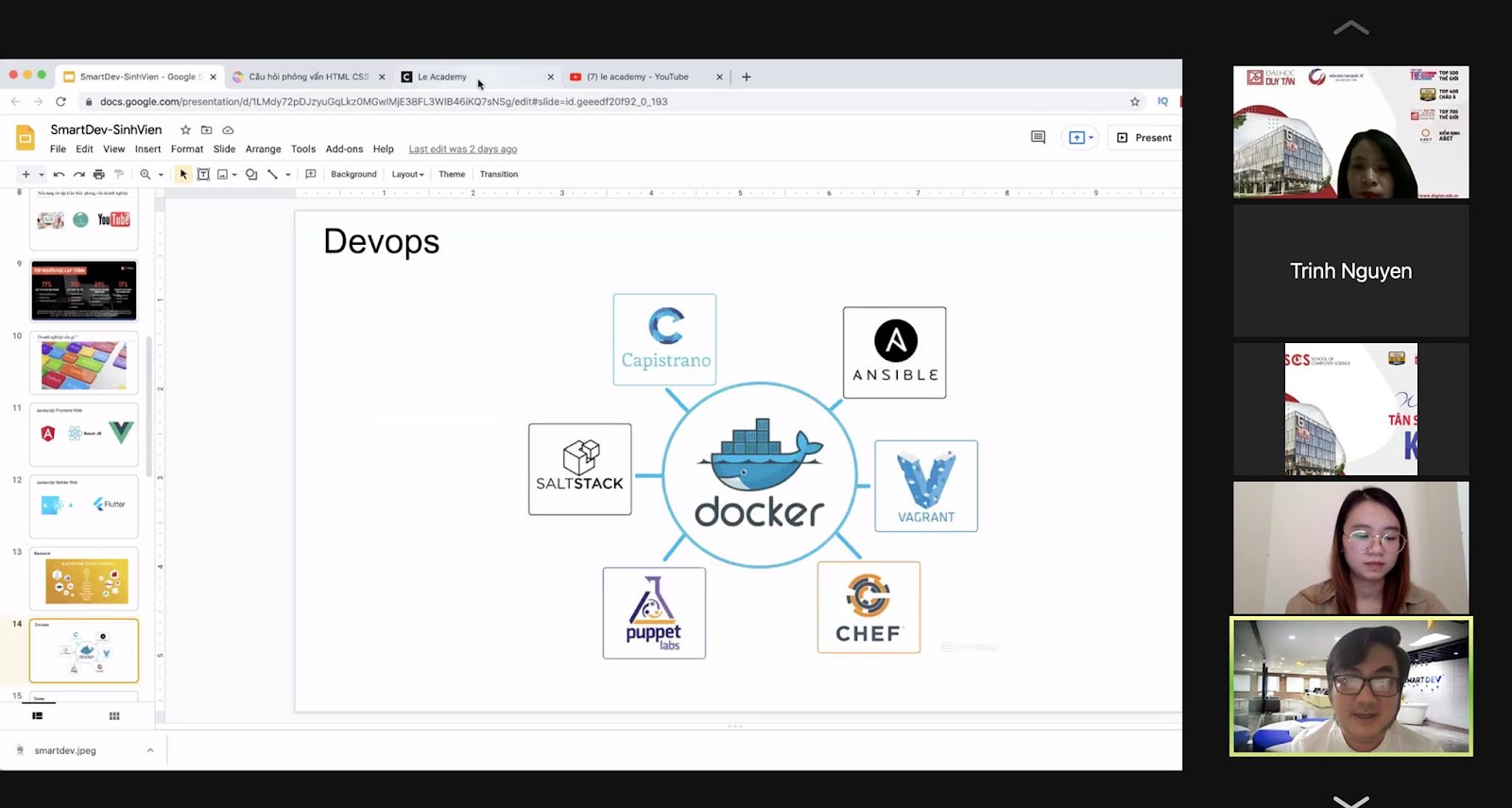Open the Arrange menu
This screenshot has width=1512, height=808.
pyautogui.click(x=263, y=149)
